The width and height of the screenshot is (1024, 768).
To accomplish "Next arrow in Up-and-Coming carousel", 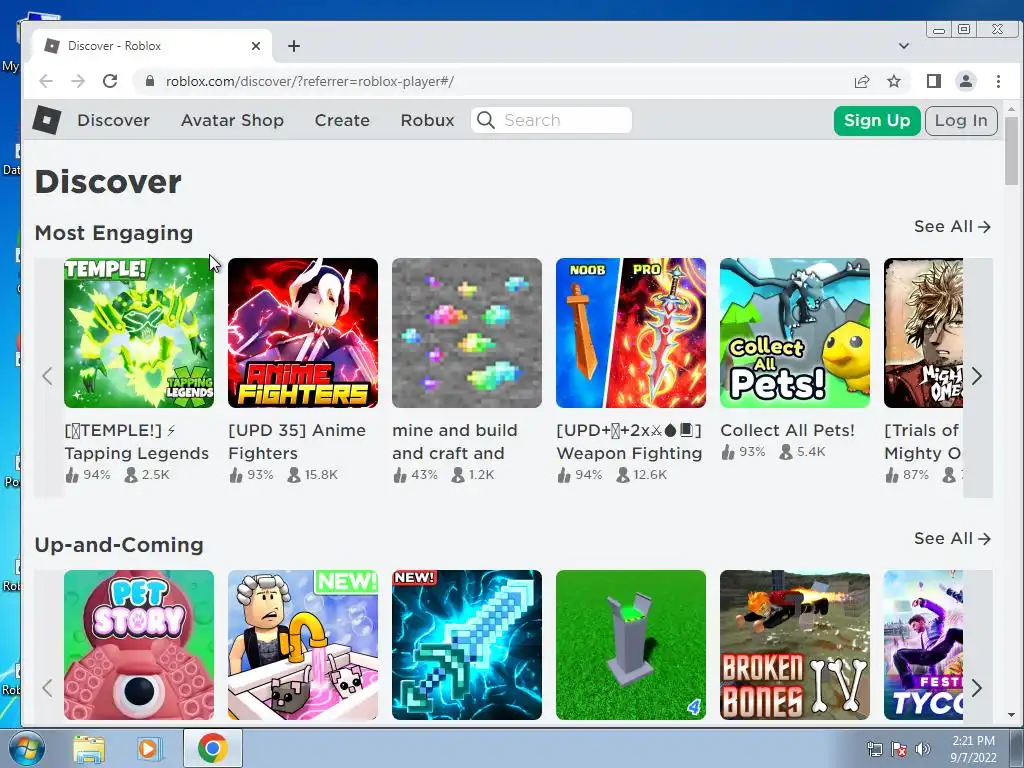I will (x=977, y=688).
